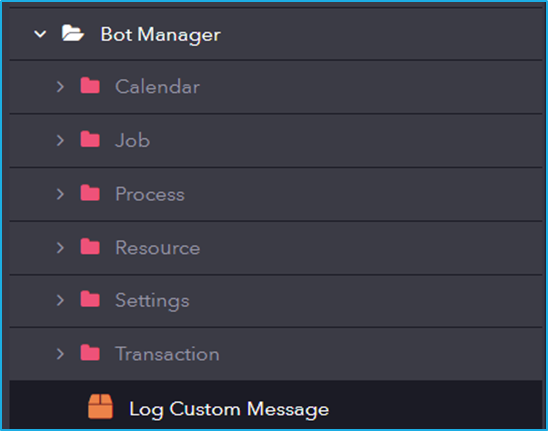This screenshot has height=431, width=548.
Task: Expand the Settings folder chevron
Action: [x=60, y=300]
